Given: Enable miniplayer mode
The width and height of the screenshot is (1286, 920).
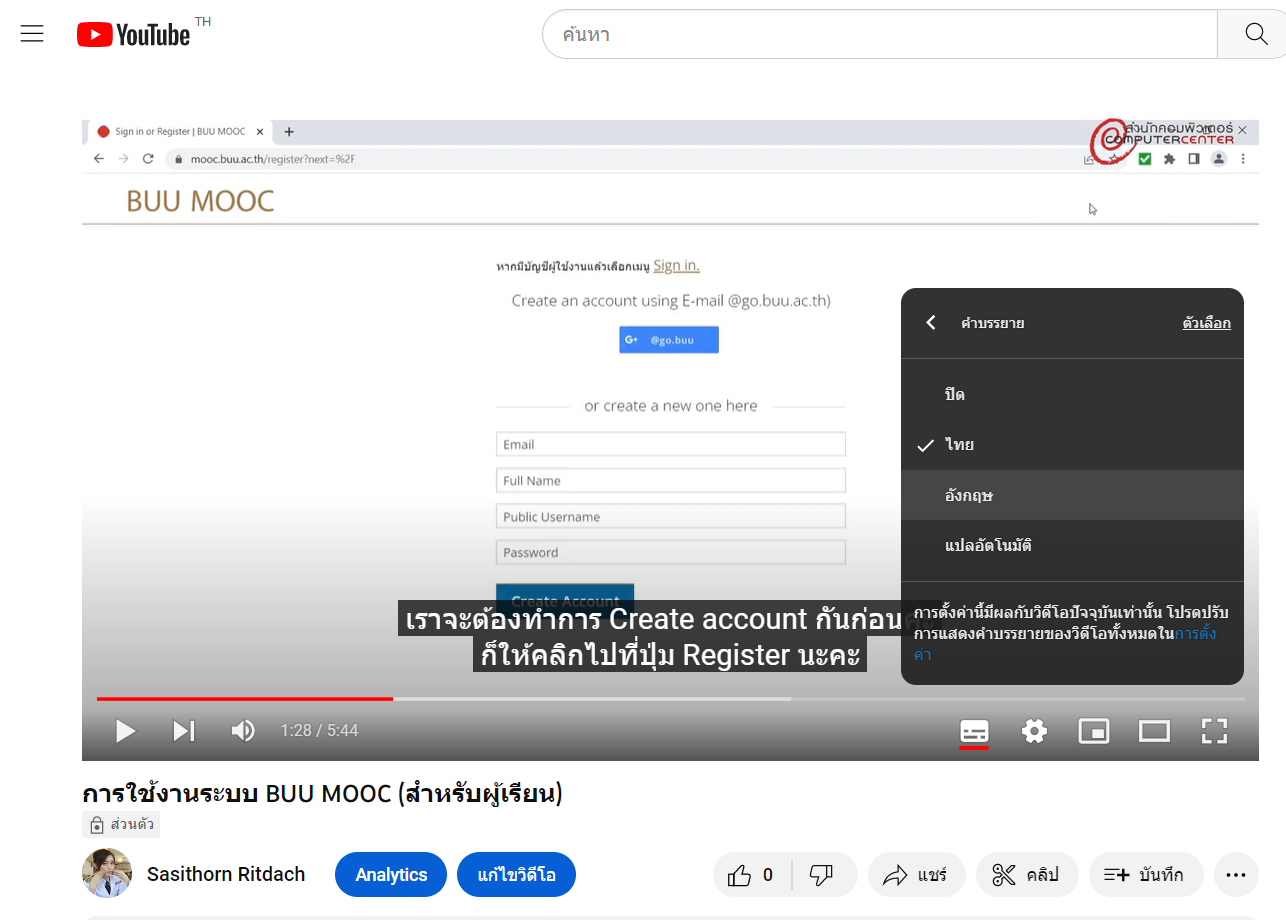Looking at the screenshot, I should click(x=1094, y=731).
